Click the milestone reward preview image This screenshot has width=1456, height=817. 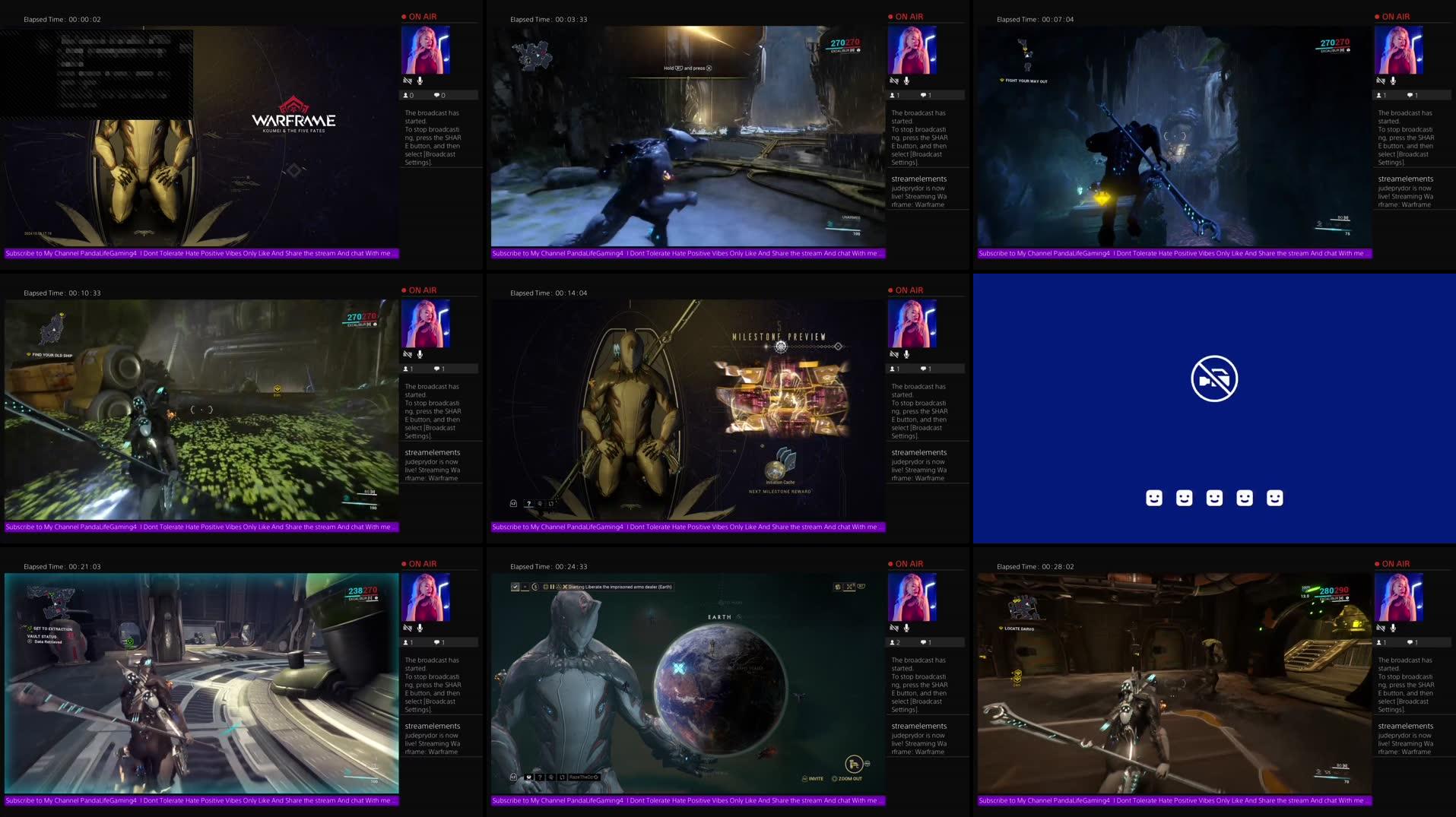click(x=782, y=399)
